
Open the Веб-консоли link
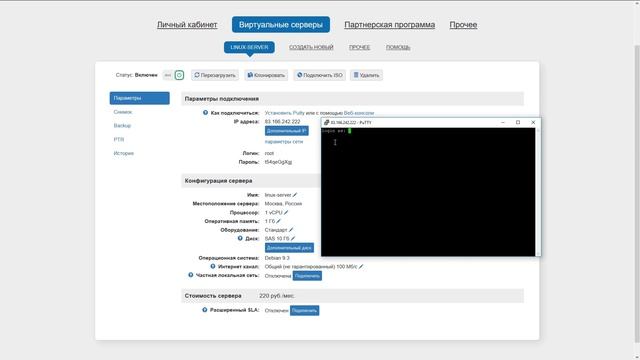(359, 113)
